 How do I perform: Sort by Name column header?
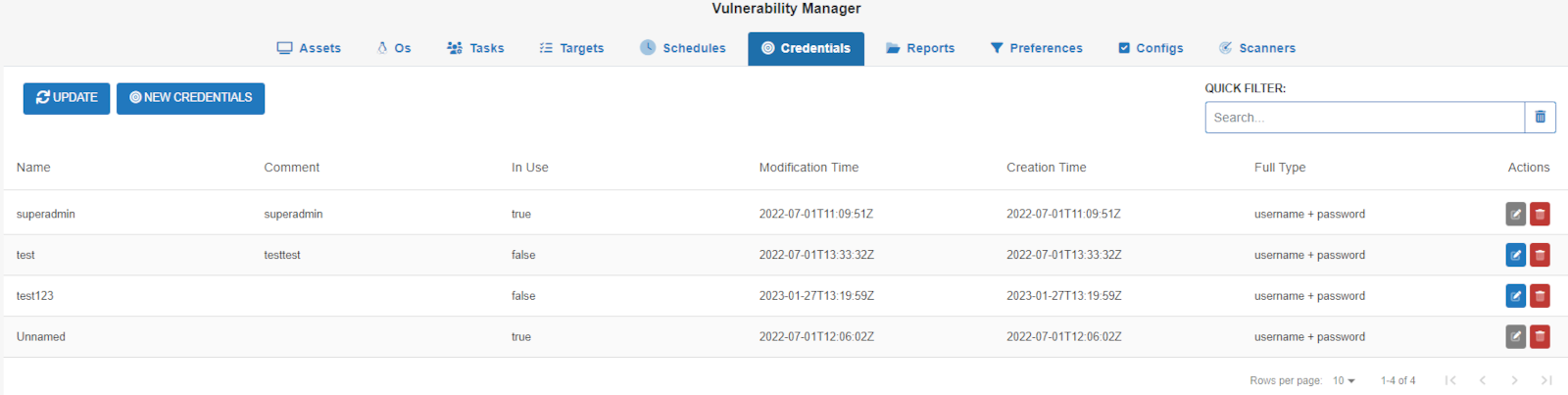click(x=33, y=168)
